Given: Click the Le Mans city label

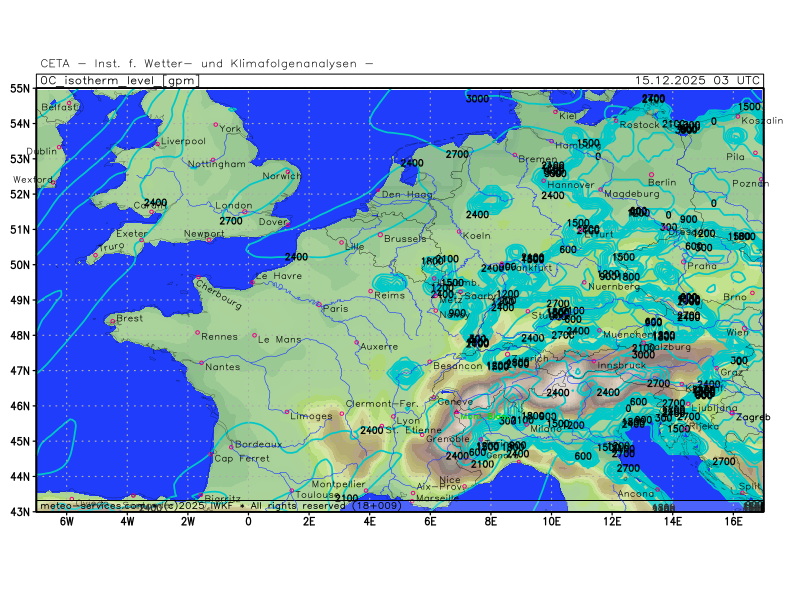Looking at the screenshot, I should tap(279, 339).
